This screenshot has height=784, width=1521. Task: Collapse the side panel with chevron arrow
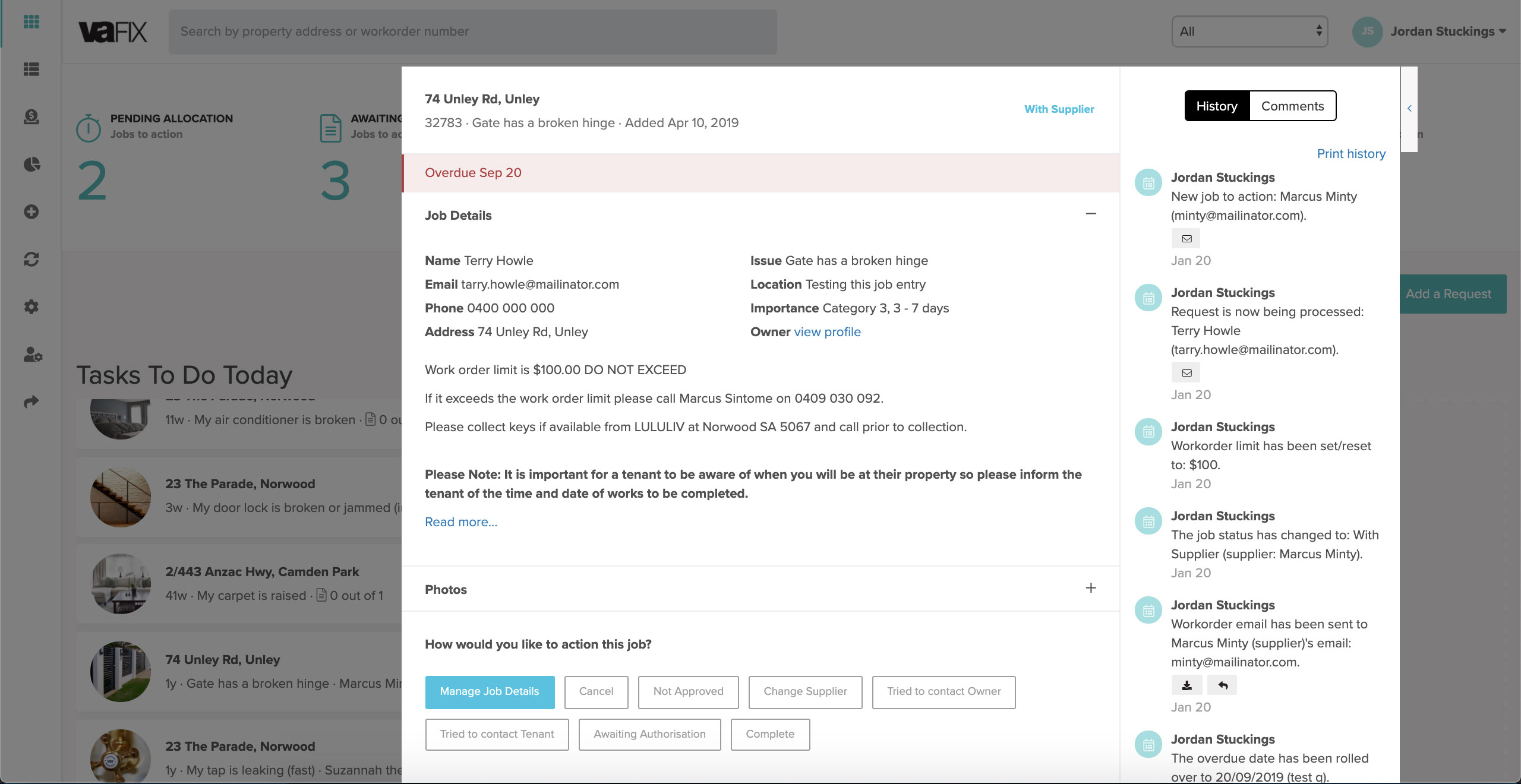[x=1409, y=108]
